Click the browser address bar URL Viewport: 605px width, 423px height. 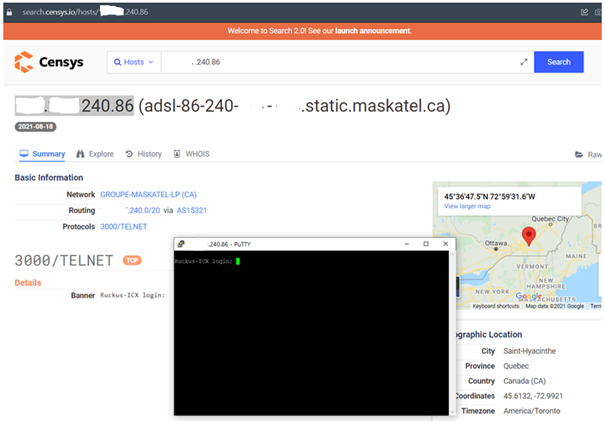(85, 12)
